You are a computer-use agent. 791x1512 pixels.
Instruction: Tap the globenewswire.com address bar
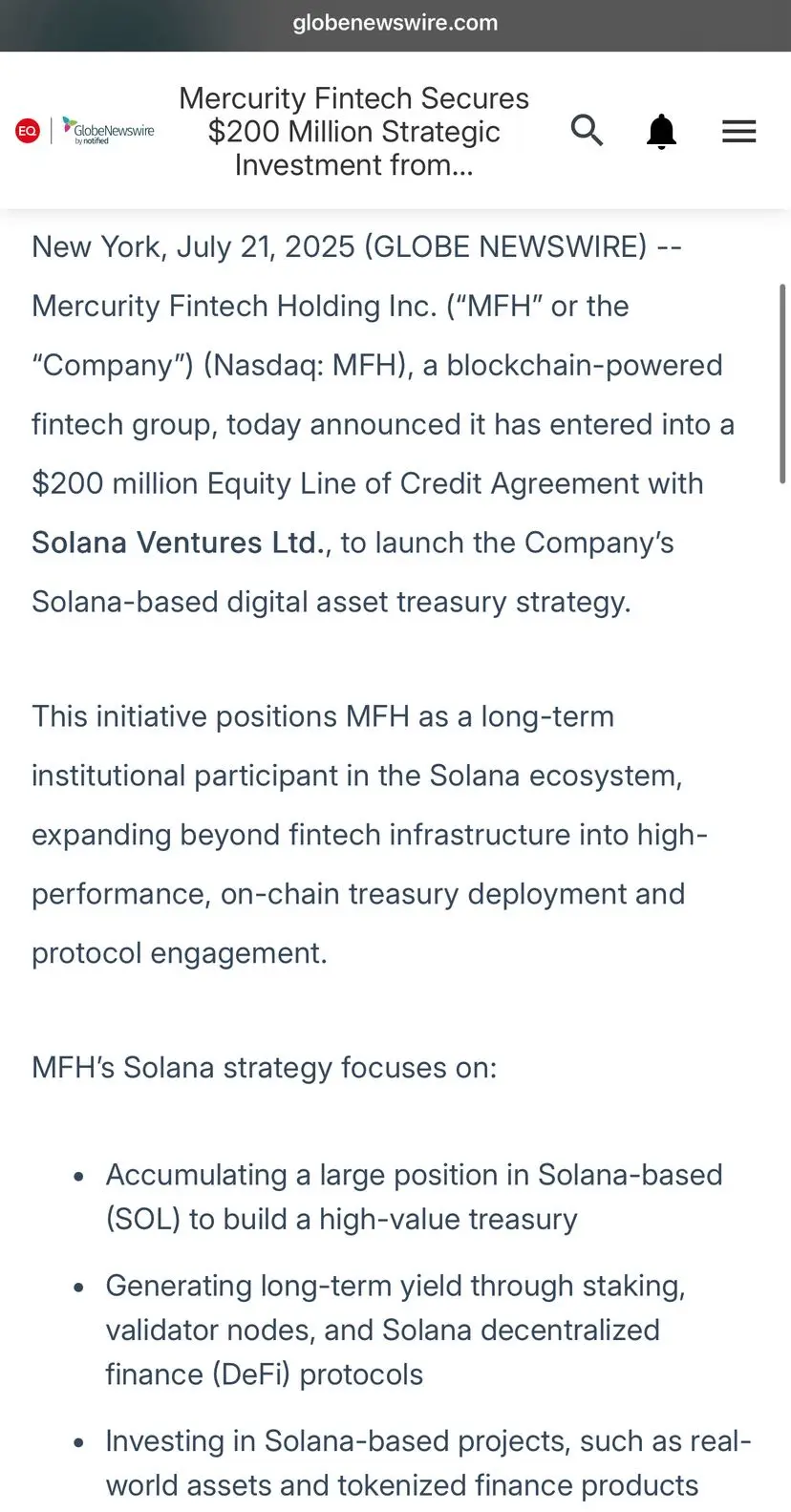(x=395, y=23)
